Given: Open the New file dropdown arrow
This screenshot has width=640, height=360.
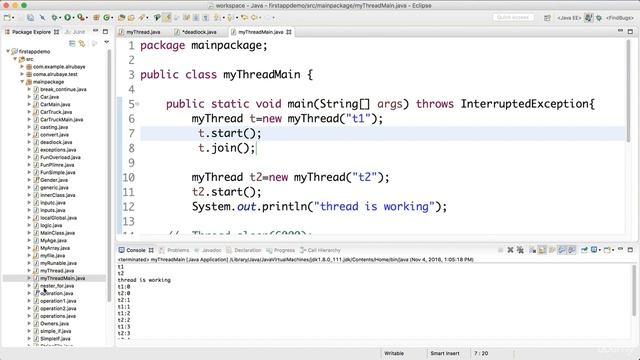Looking at the screenshot, I should coord(13,18).
